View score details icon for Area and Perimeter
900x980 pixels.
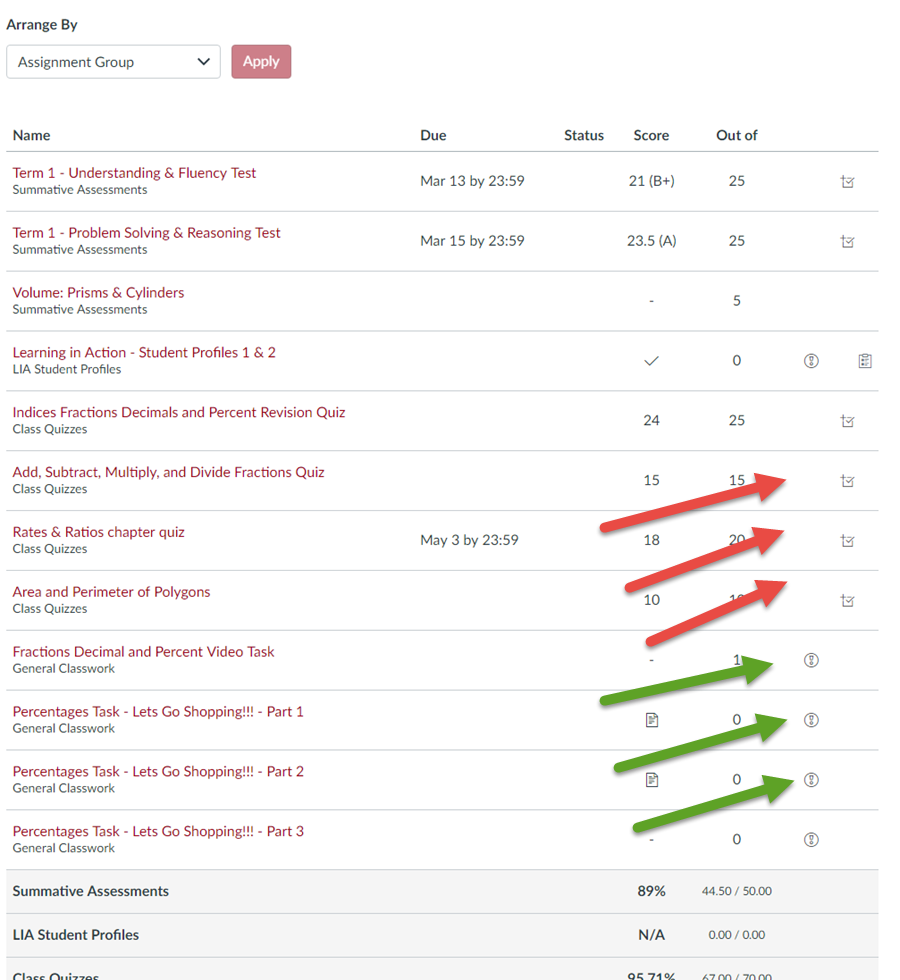(x=848, y=601)
